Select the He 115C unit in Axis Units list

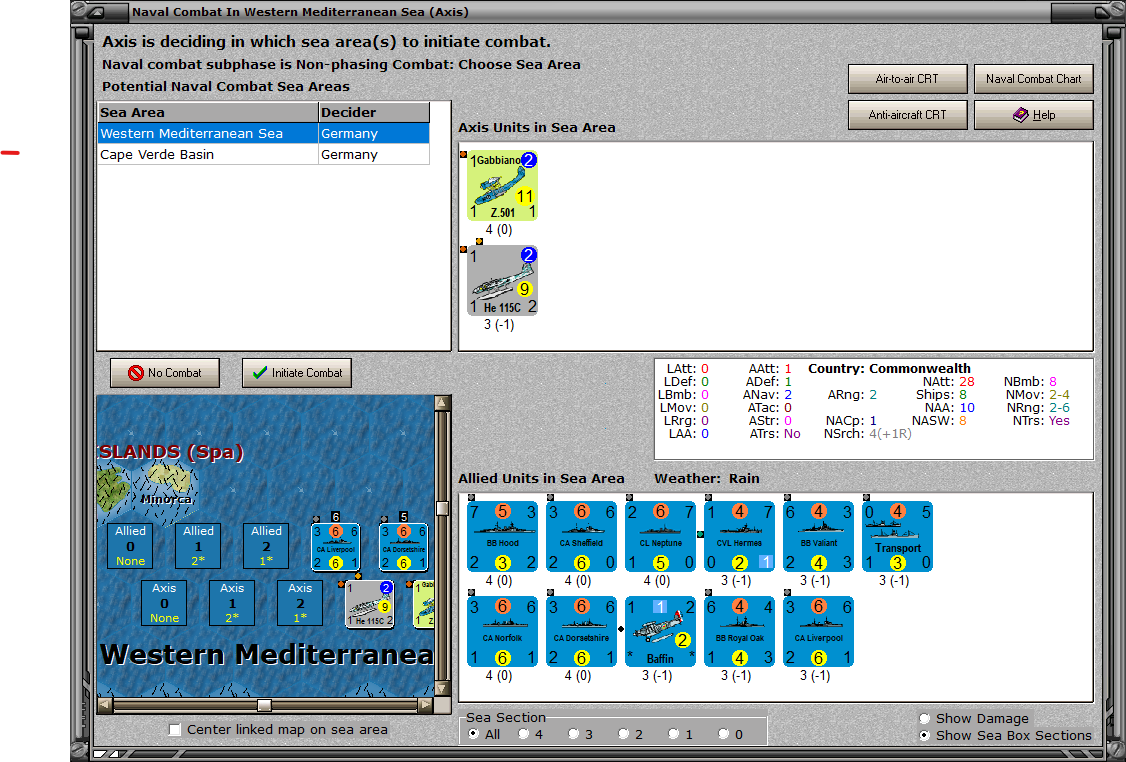point(503,280)
